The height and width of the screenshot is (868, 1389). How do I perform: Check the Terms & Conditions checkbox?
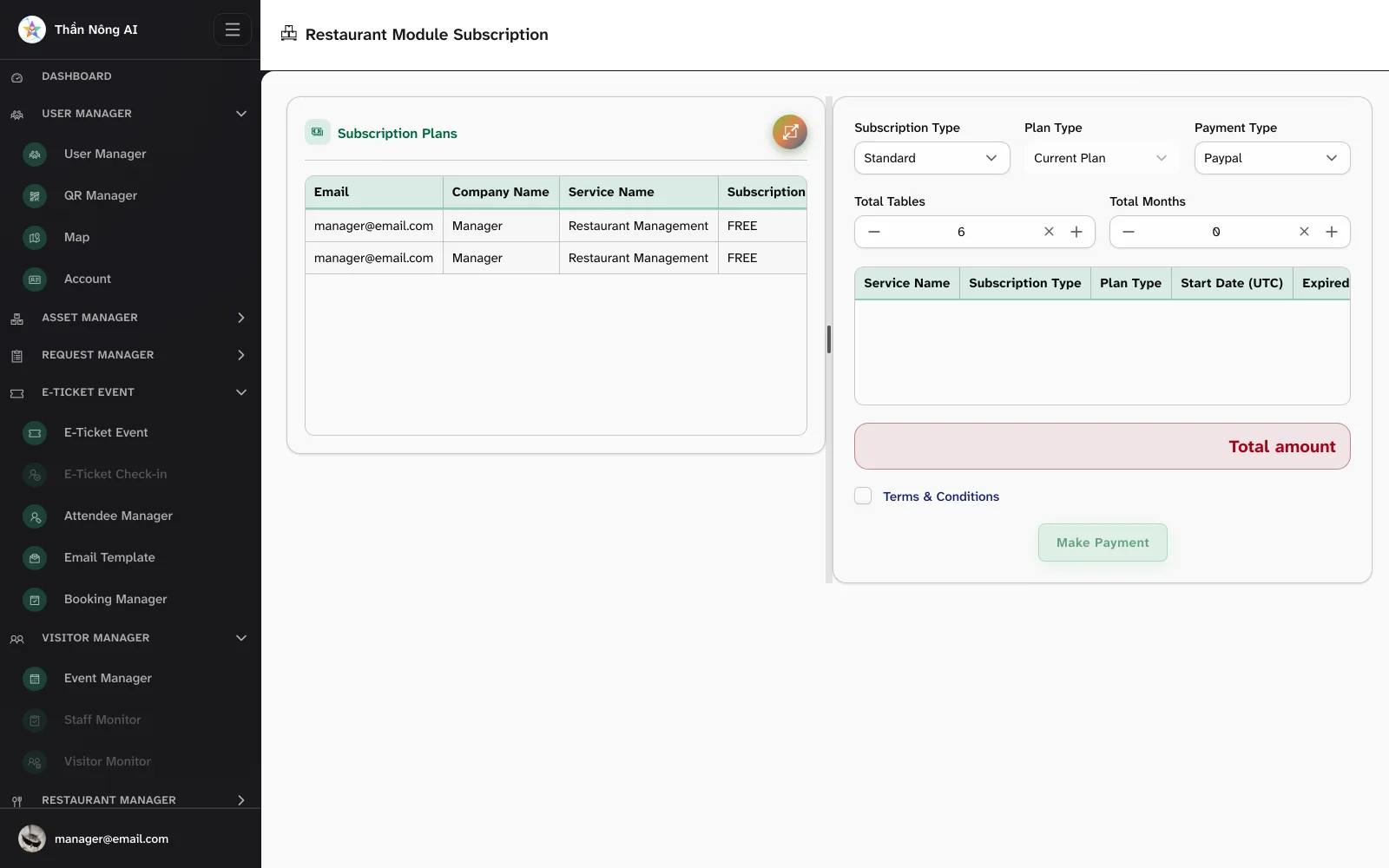[863, 496]
